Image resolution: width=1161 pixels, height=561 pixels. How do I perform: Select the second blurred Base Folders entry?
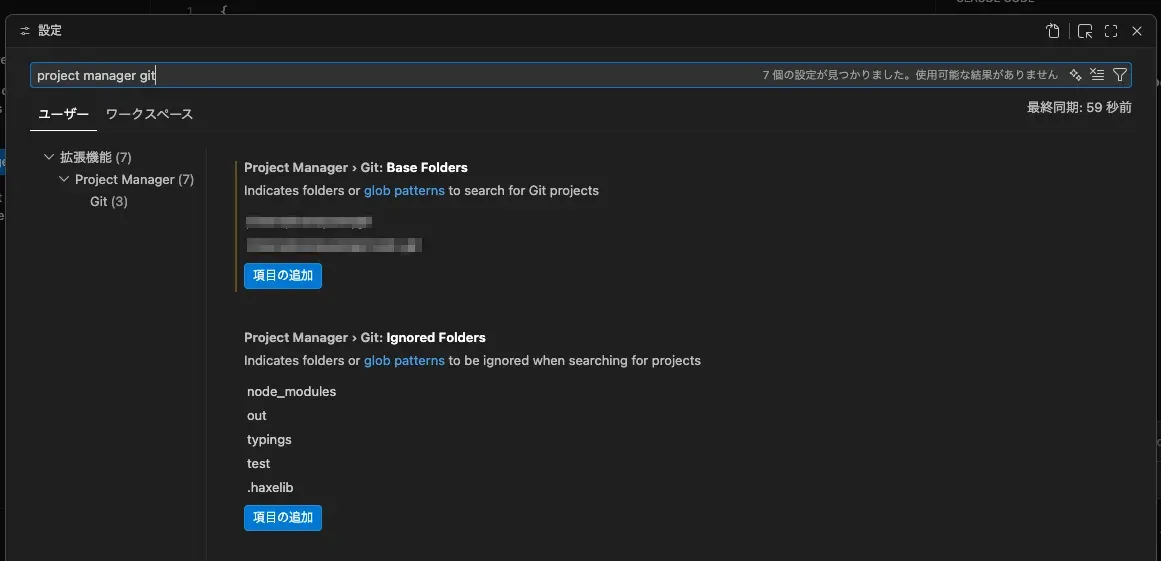coord(334,245)
